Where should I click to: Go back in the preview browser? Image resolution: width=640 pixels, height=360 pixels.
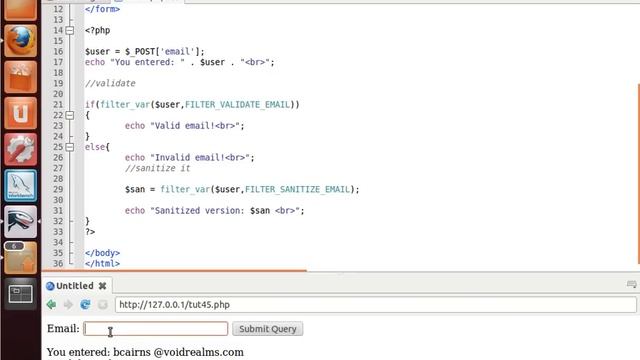pos(51,304)
